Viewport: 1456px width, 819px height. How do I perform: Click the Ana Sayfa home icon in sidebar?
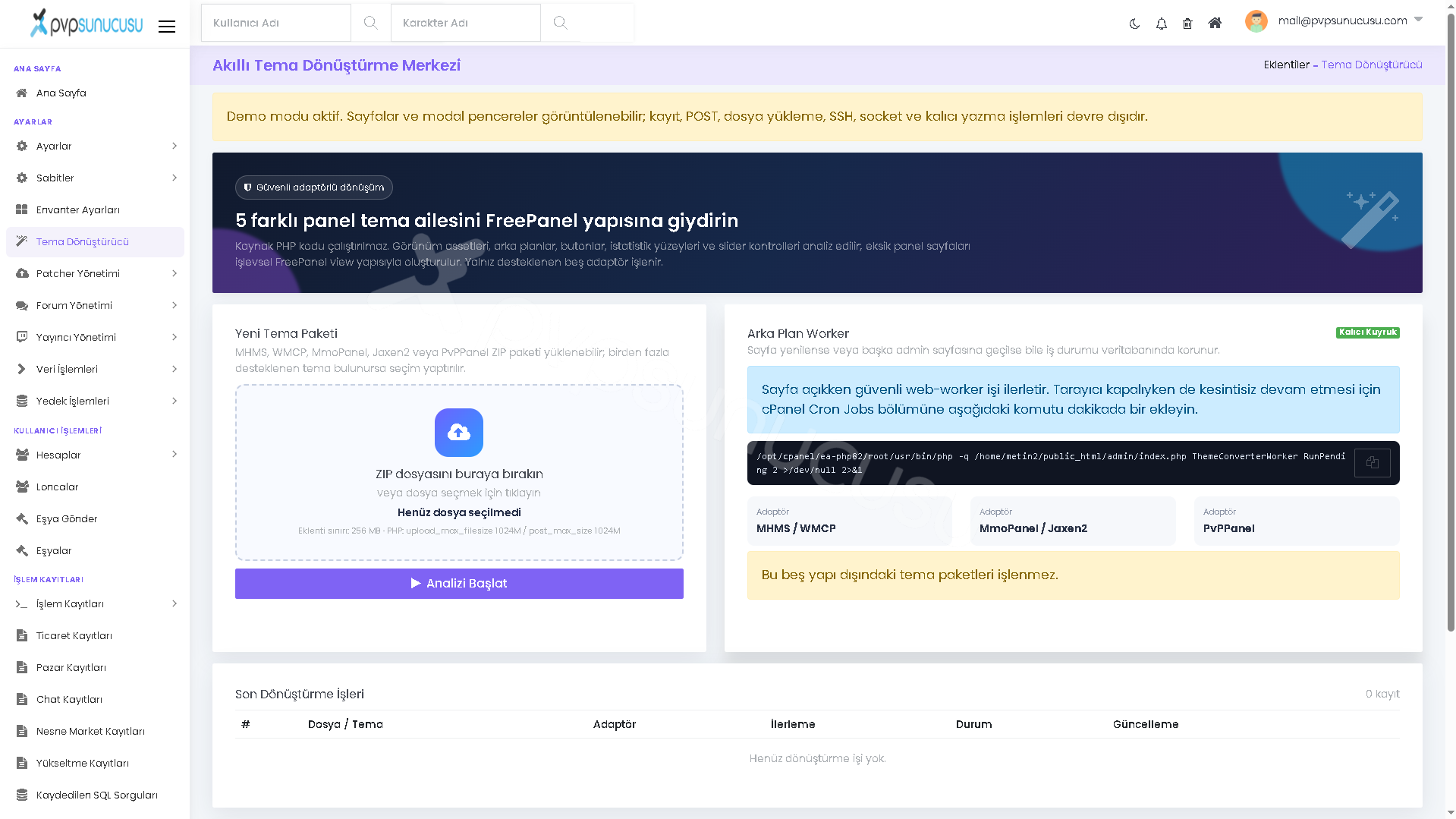22,93
